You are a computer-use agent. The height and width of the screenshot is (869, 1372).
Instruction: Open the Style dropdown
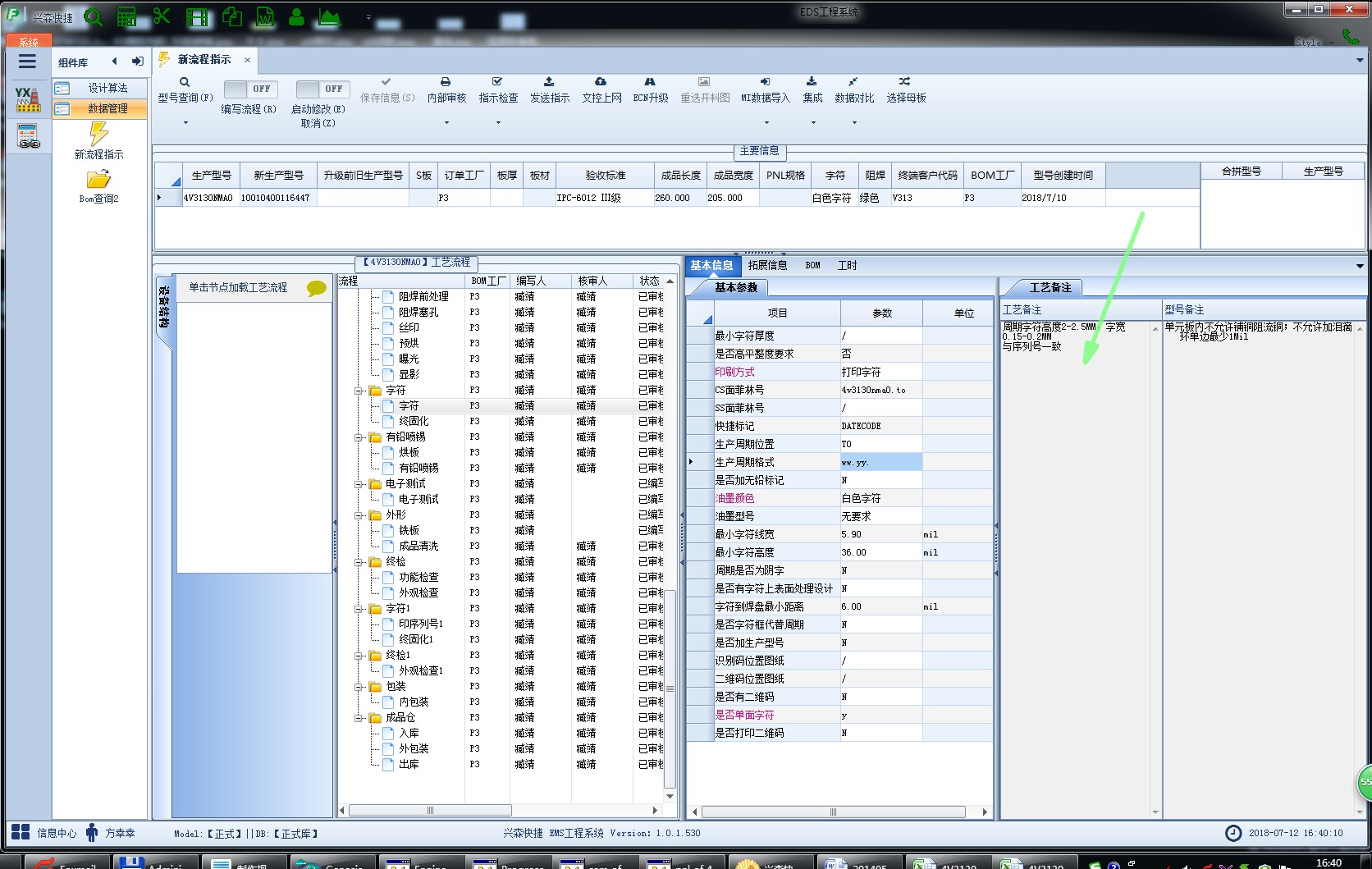pyautogui.click(x=1315, y=42)
